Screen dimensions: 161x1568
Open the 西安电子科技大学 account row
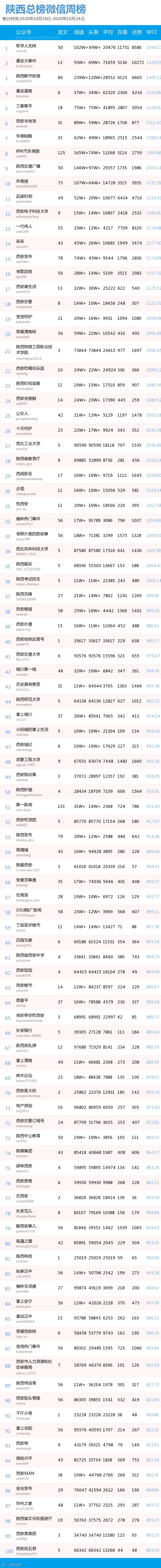[x=80, y=214]
